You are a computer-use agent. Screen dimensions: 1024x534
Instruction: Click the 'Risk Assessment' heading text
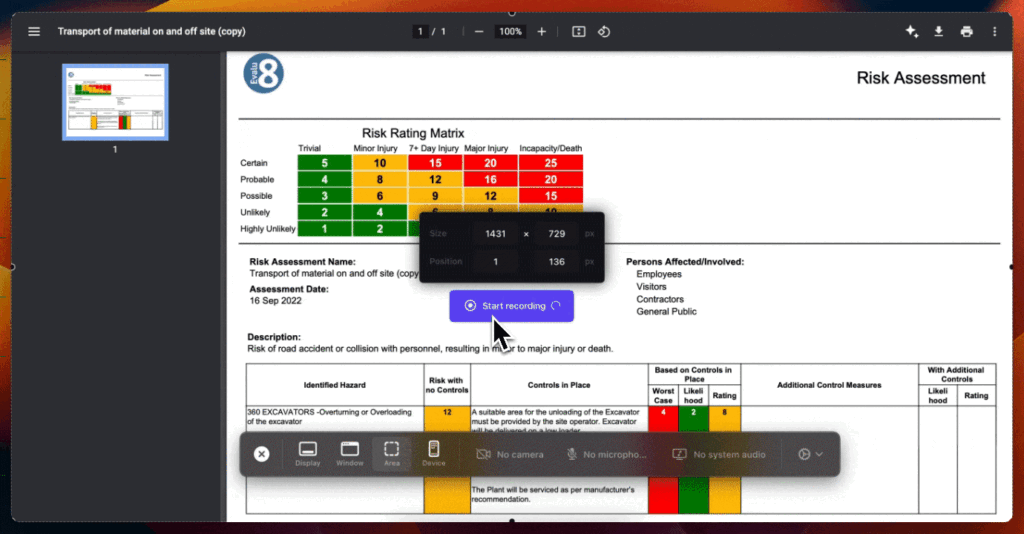pyautogui.click(x=921, y=78)
